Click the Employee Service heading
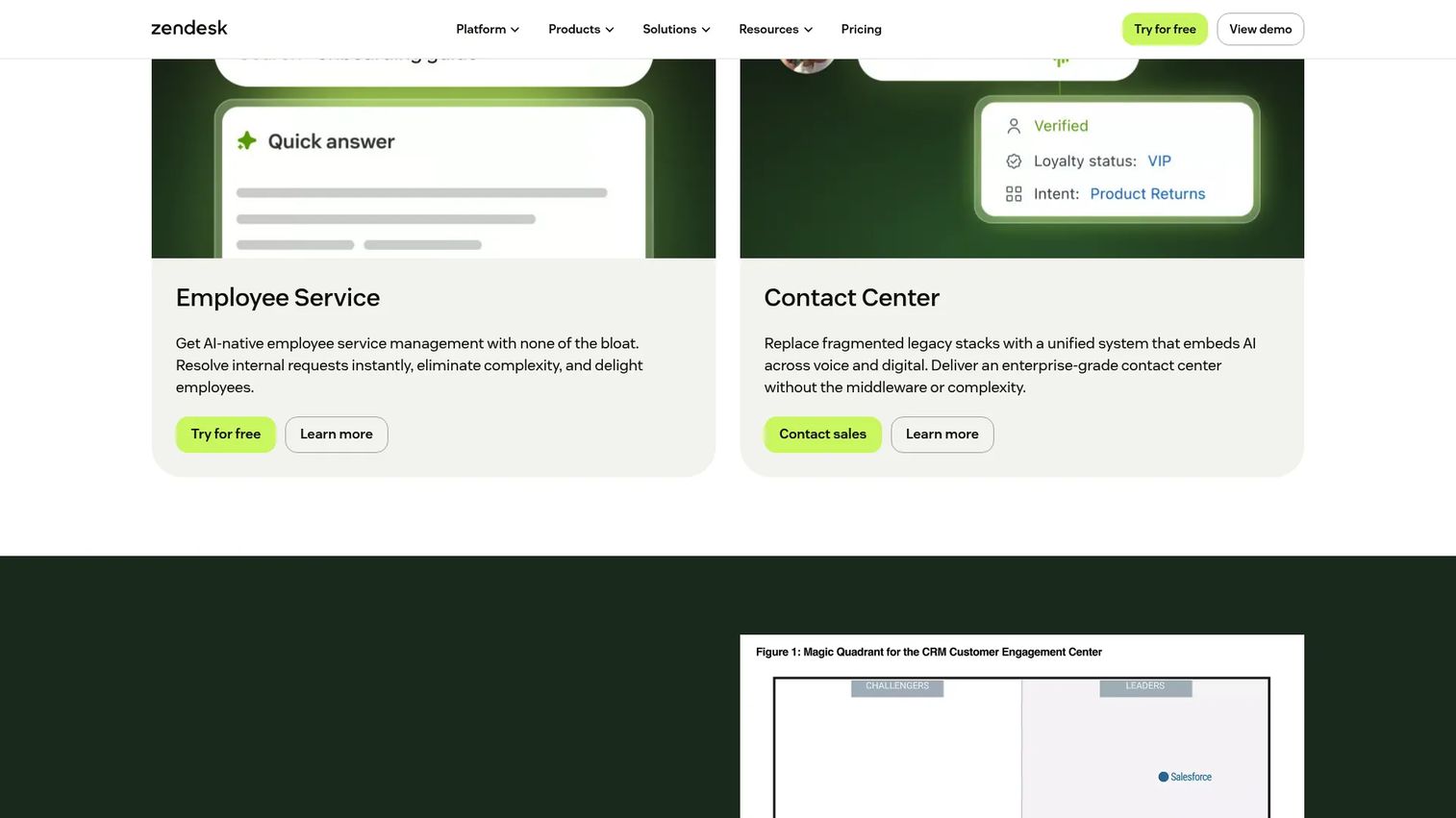Screen dimensions: 1456x818 [278, 298]
